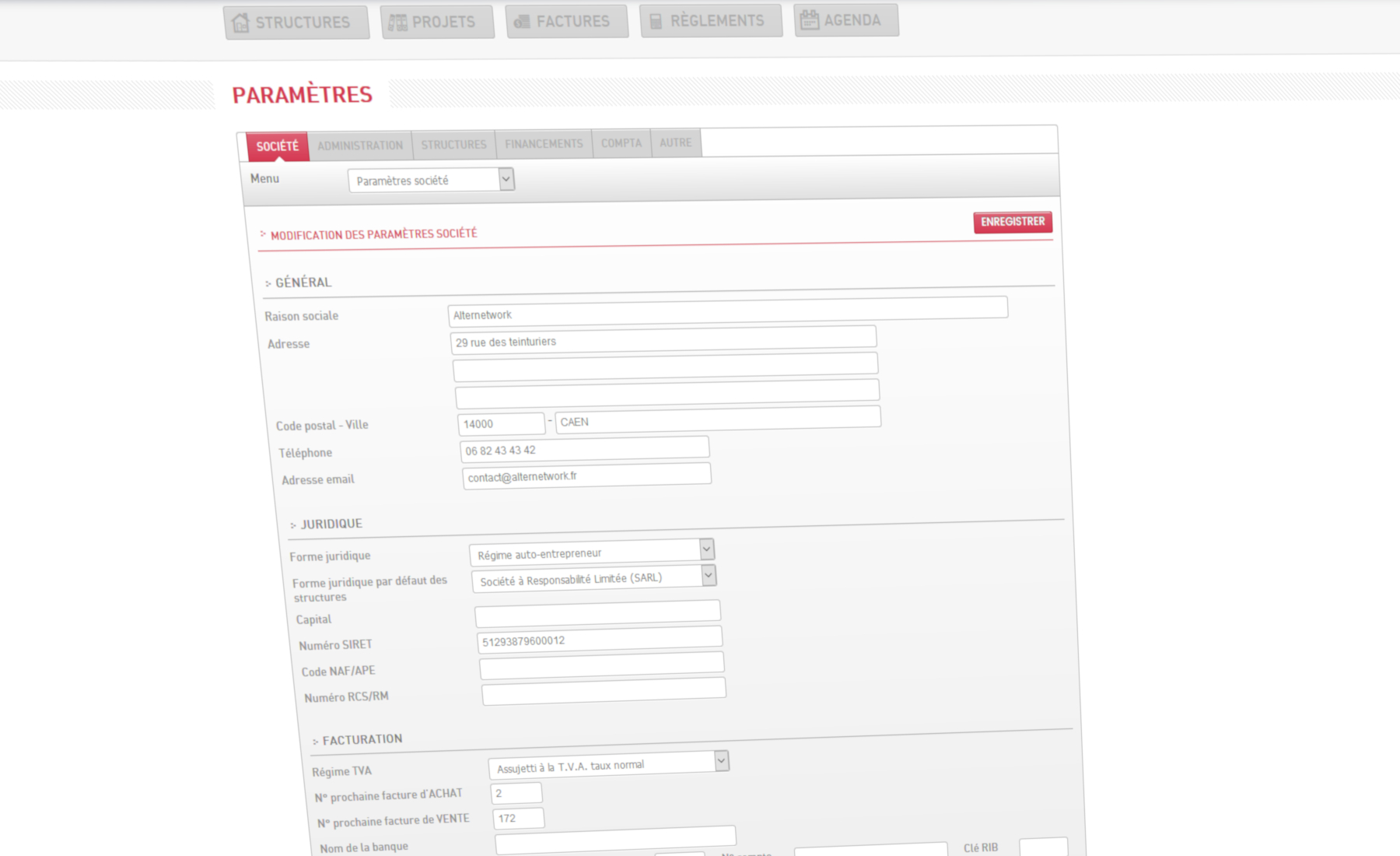
Task: Open Forme juridique par défaut des structures dropdown
Action: [593, 579]
